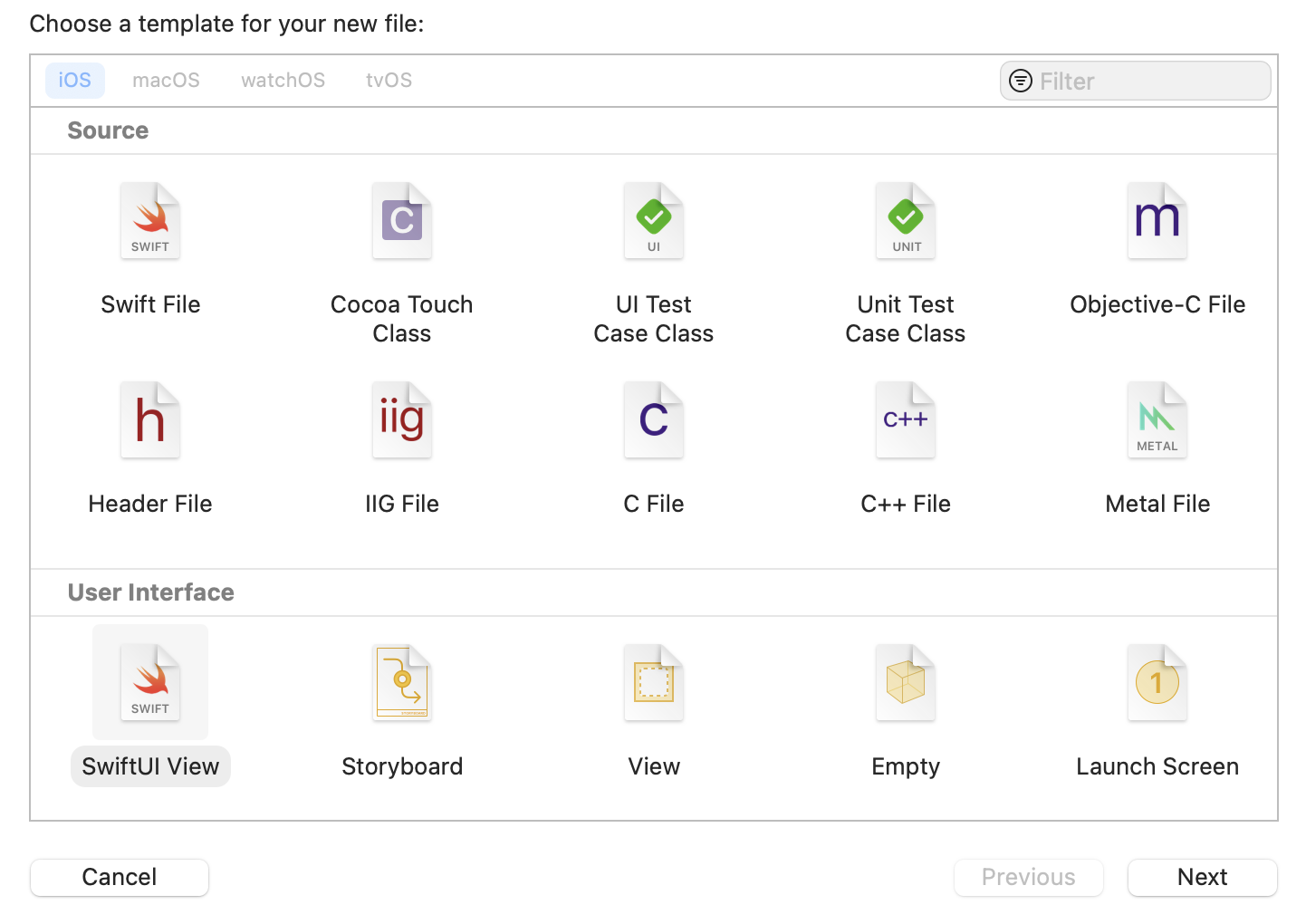1306x924 pixels.
Task: Click the 'IIG File' label
Action: pos(402,504)
